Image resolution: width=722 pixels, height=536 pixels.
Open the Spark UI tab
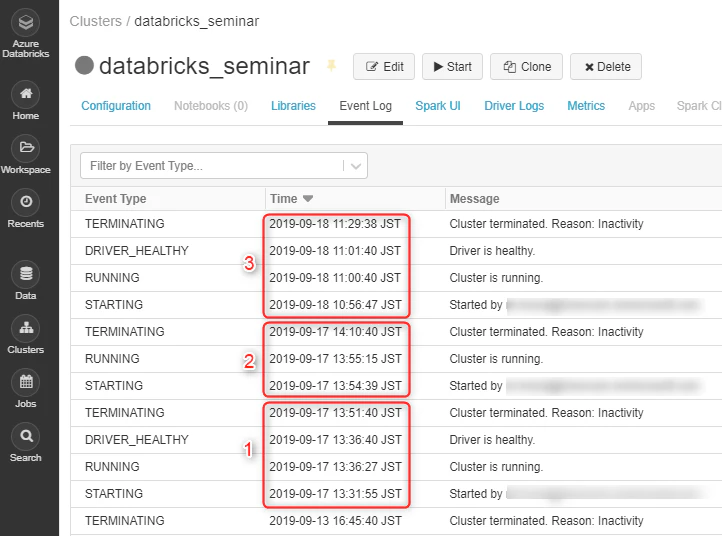[x=438, y=106]
